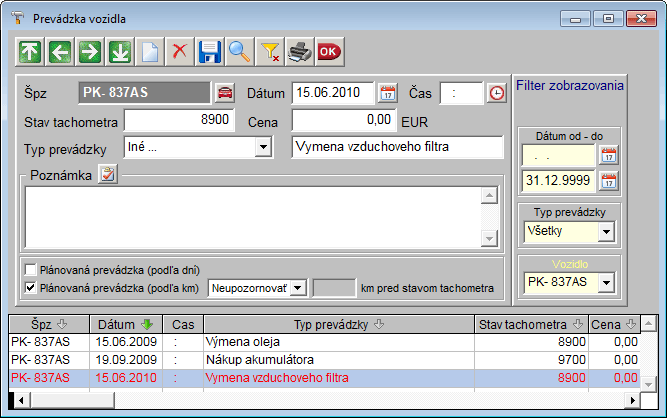Image resolution: width=667 pixels, height=418 pixels.
Task: Click date 19.09.2009 in table
Action: click(126, 360)
